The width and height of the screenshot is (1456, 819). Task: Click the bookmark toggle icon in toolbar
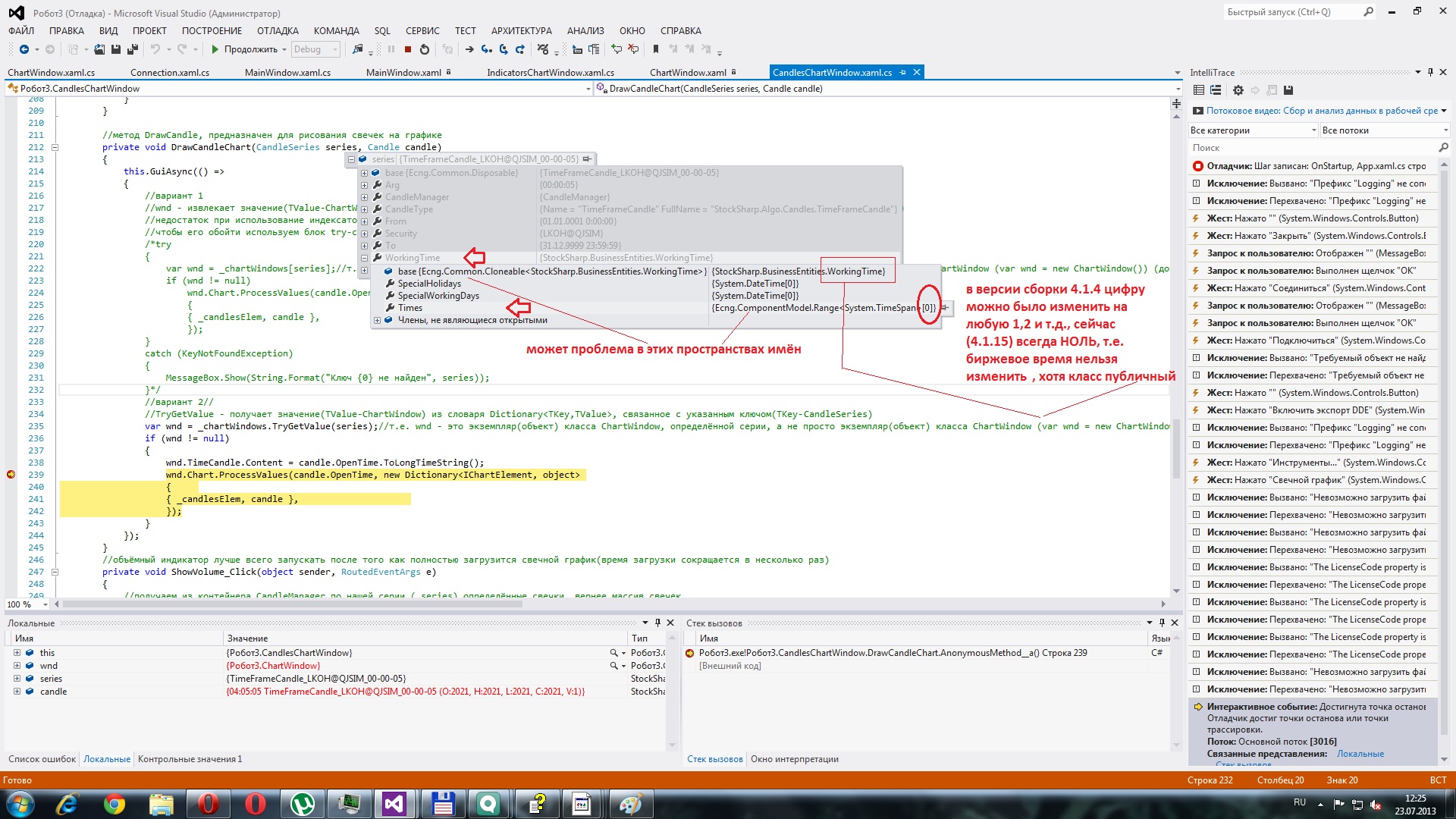click(x=656, y=49)
